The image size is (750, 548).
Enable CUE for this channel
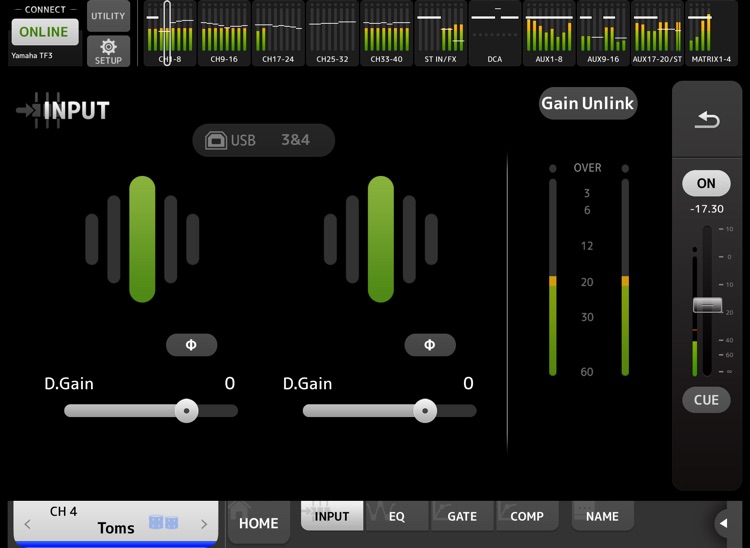click(706, 400)
